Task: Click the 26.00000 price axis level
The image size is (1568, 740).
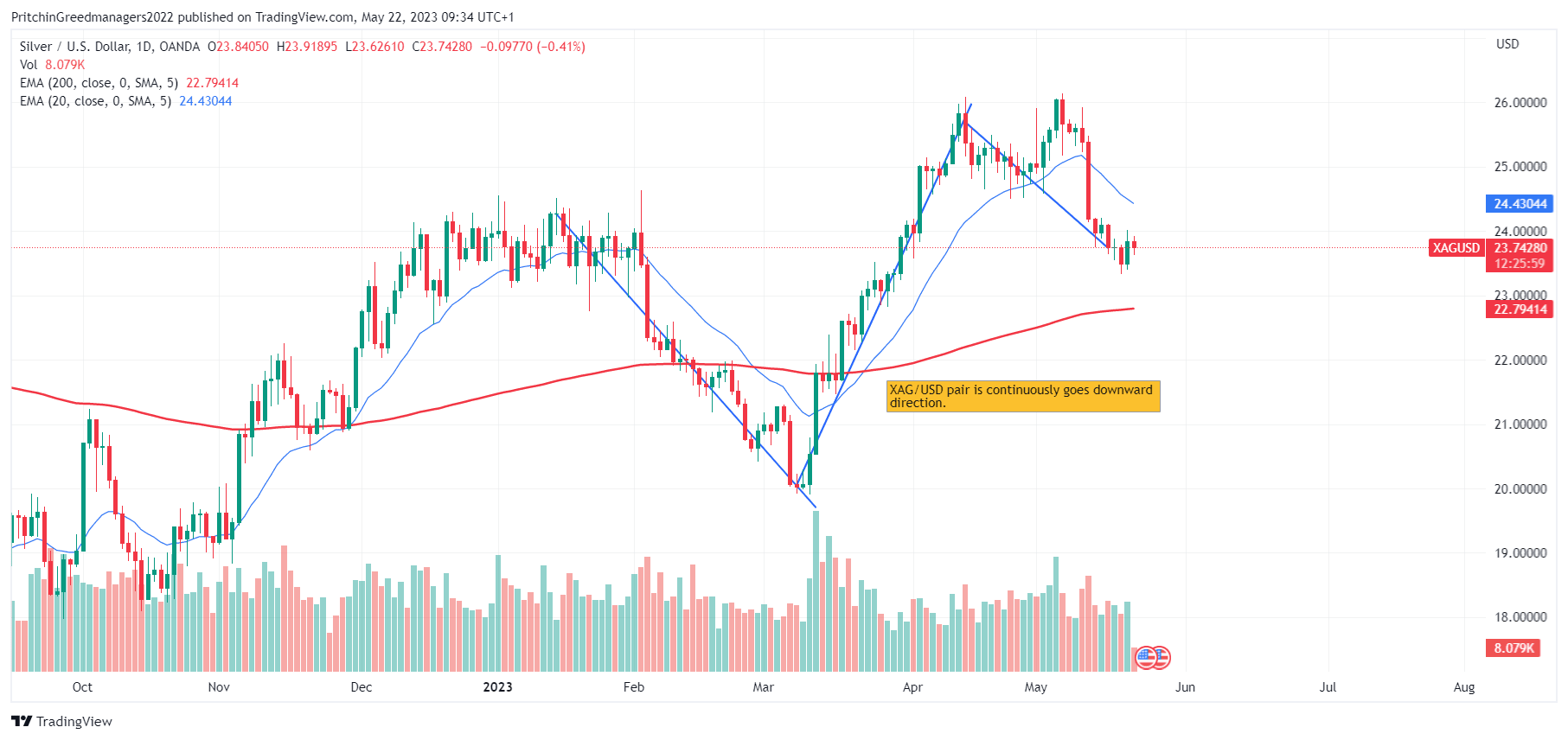Action: point(1520,103)
